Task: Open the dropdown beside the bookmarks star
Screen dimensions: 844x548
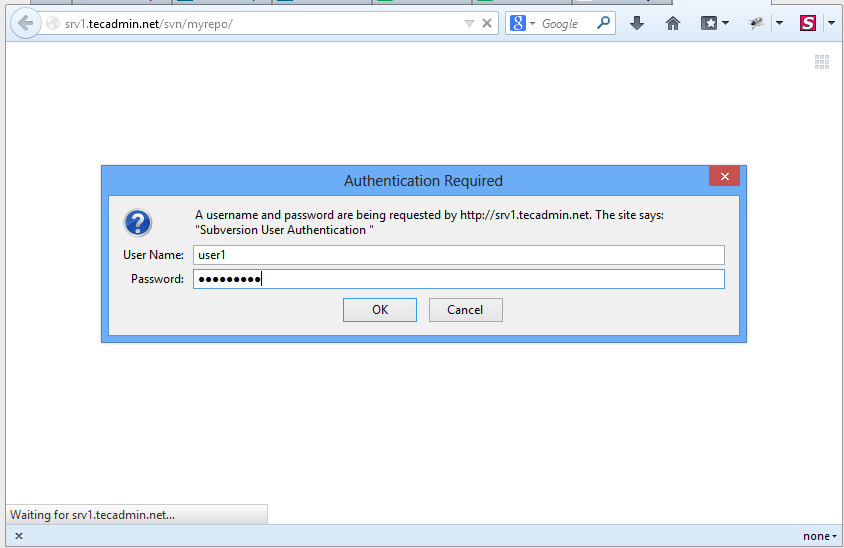Action: (x=726, y=23)
